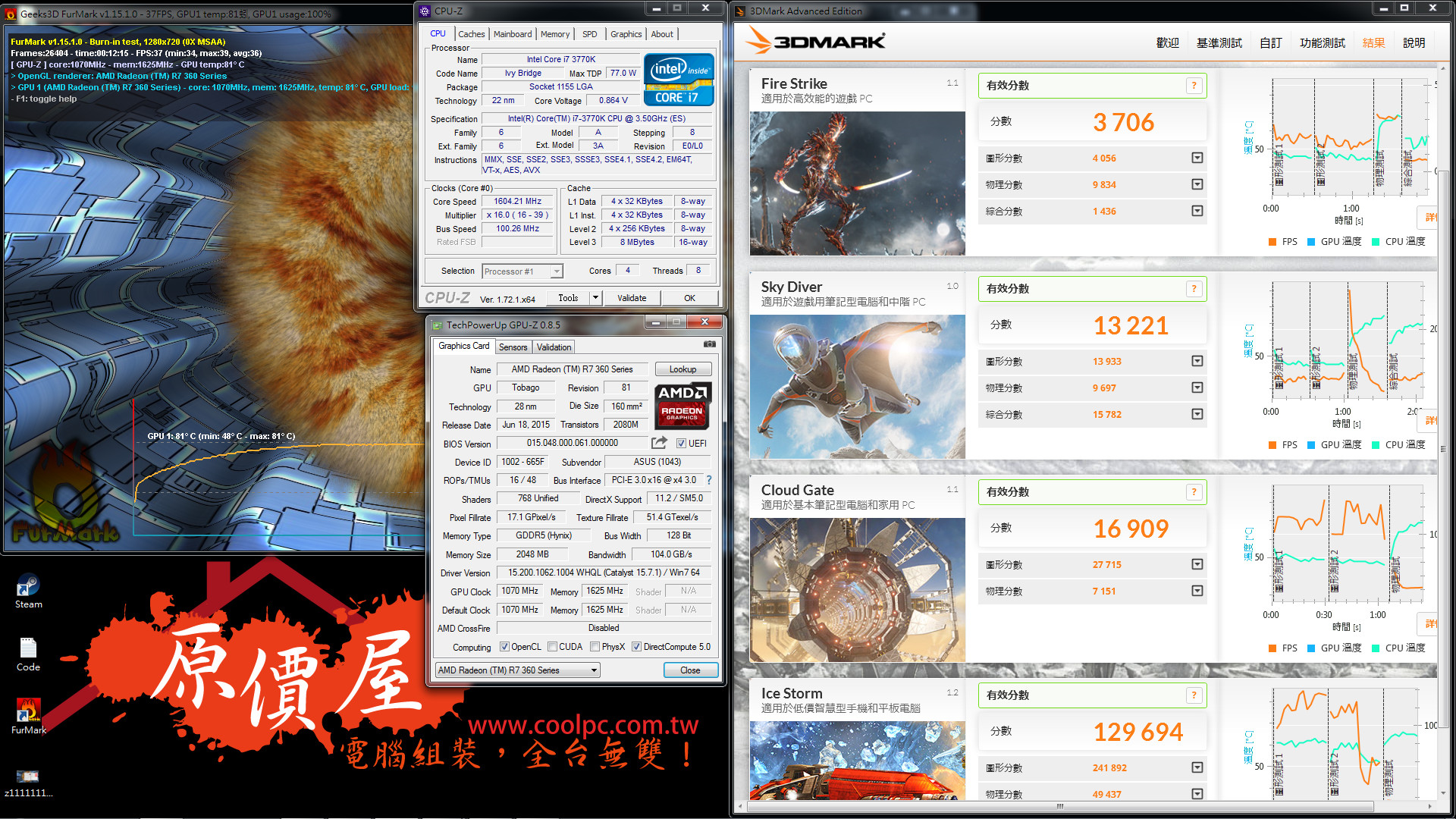This screenshot has width=1456, height=819.
Task: Toggle the OpenCL checkbox
Action: point(504,647)
